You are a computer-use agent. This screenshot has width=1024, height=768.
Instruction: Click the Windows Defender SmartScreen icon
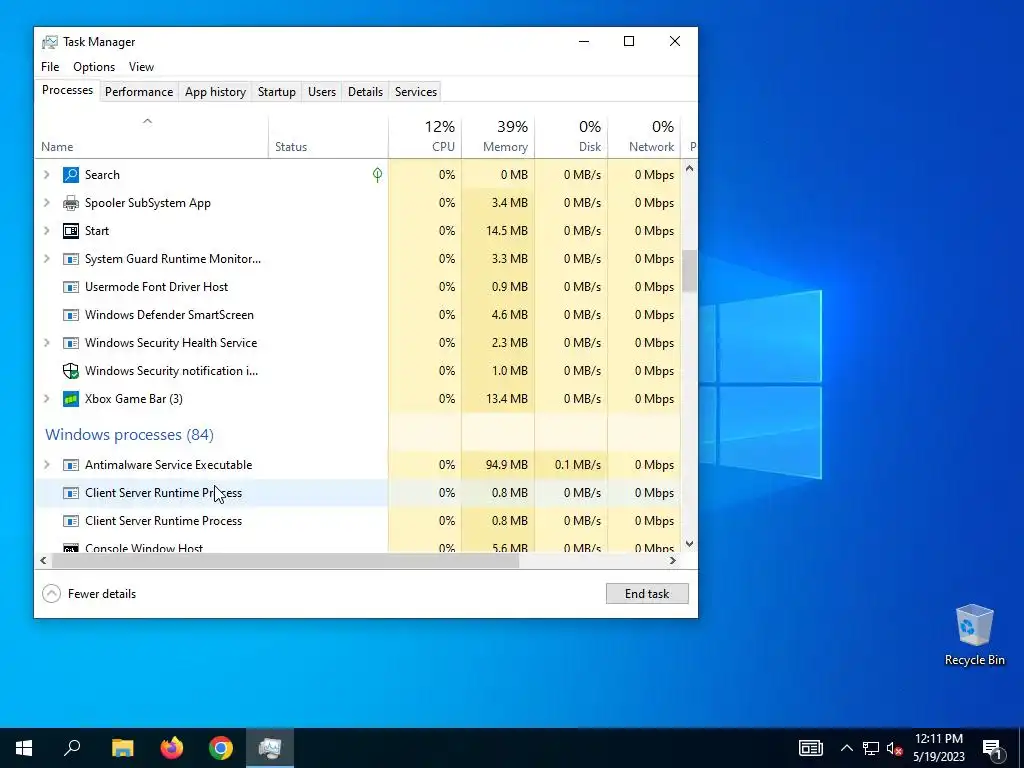point(71,315)
